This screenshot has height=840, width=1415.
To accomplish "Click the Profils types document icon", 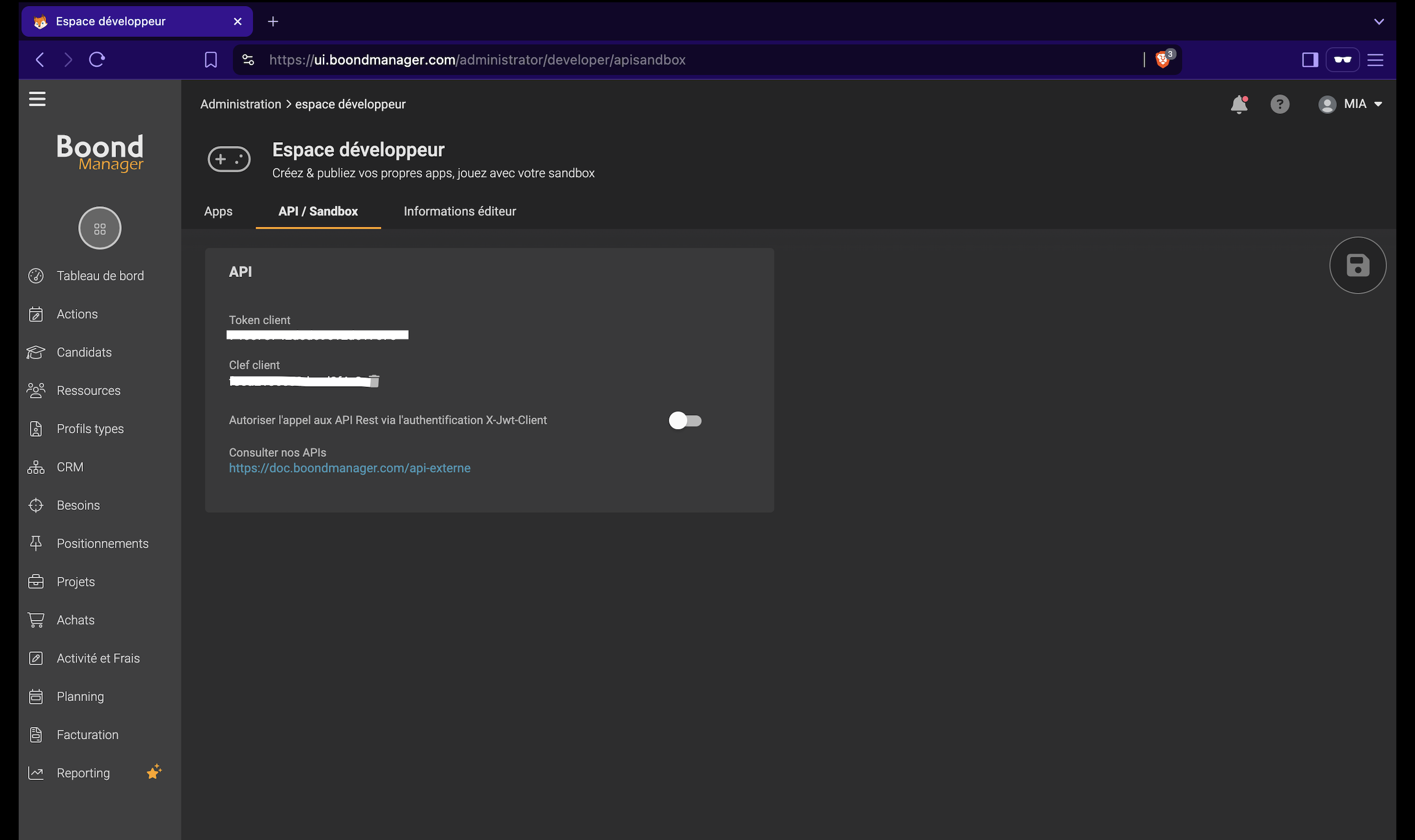I will coord(36,429).
